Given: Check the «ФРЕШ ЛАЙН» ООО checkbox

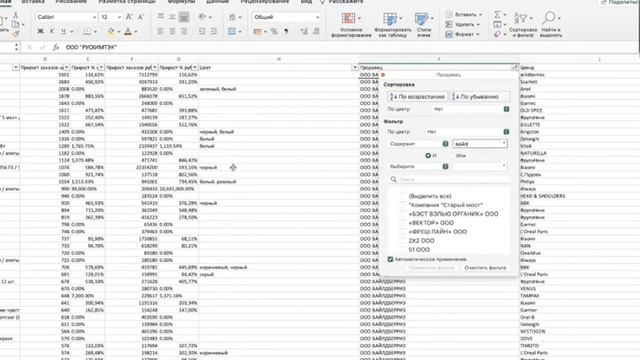Looking at the screenshot, I should 402,231.
